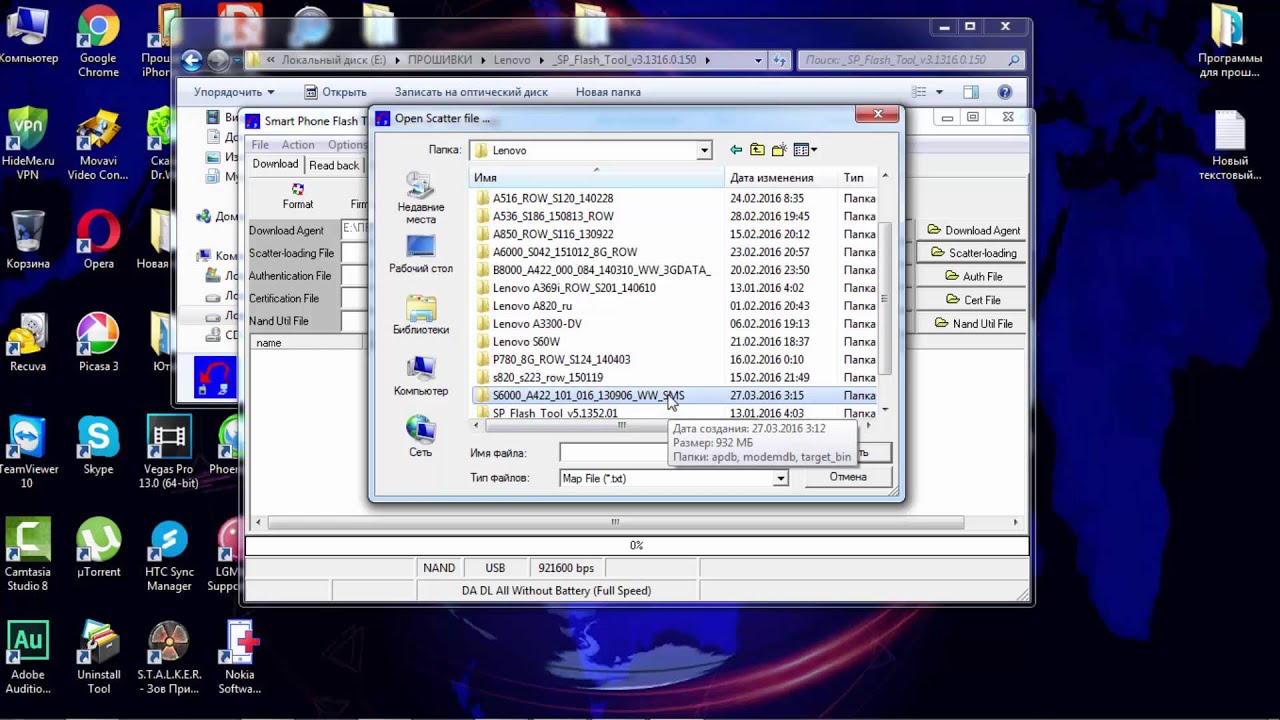This screenshot has height=720, width=1280.
Task: Select folder A516_ROW_S120_140228
Action: 552,198
